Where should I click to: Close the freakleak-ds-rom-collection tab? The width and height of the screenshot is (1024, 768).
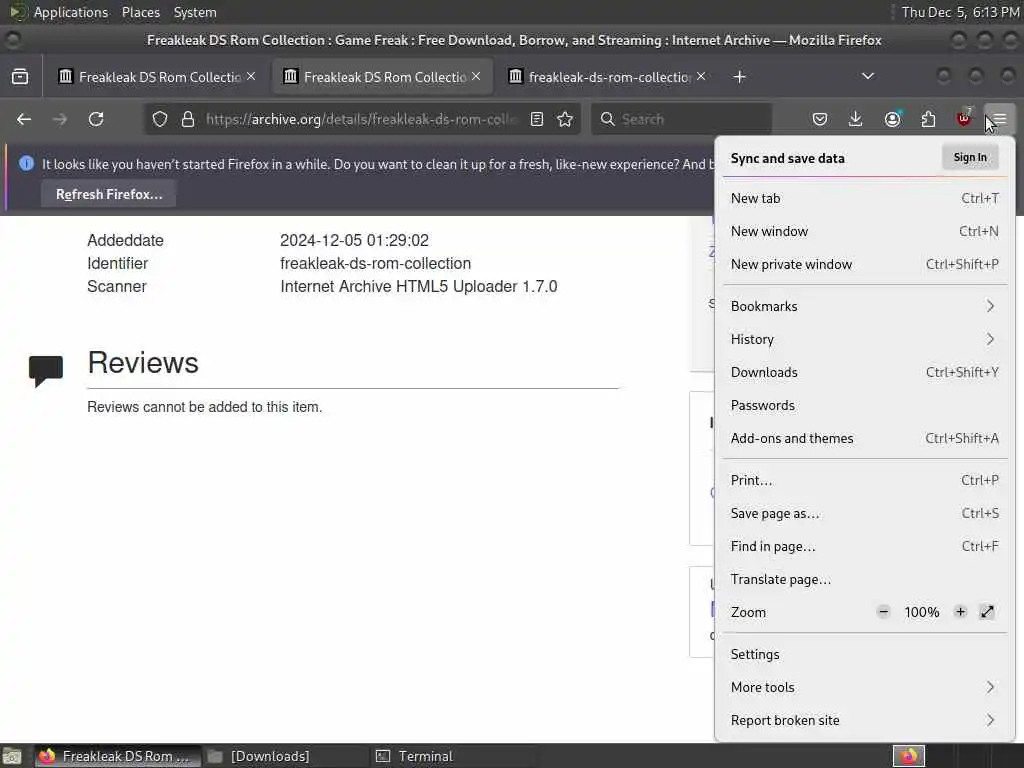(701, 76)
